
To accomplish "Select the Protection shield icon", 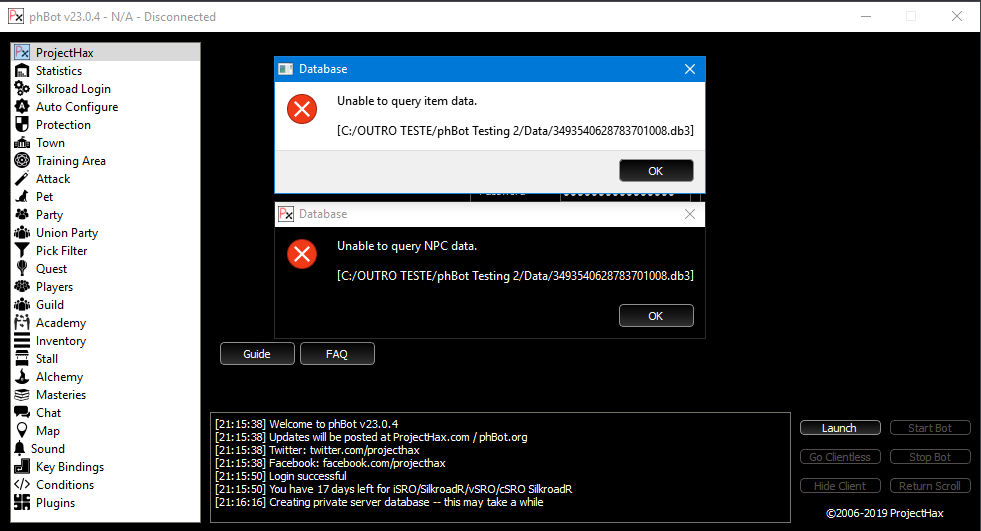I will click(x=22, y=125).
